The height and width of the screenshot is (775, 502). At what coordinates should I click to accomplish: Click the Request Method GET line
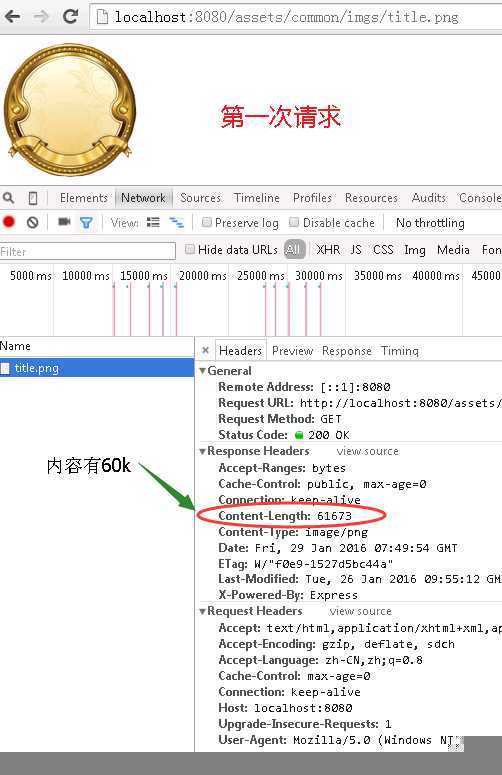point(280,419)
